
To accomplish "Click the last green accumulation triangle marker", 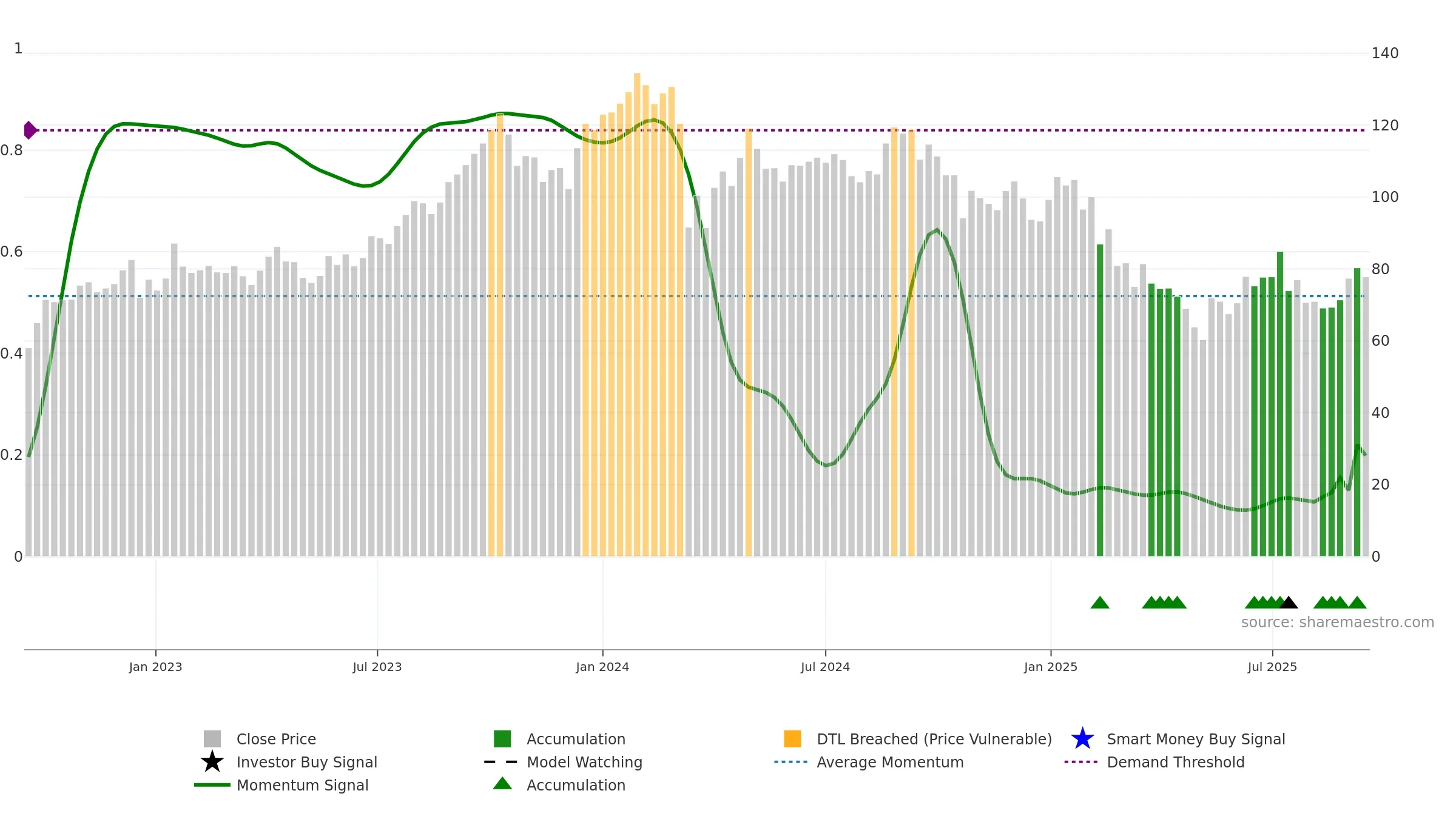I will [1357, 602].
